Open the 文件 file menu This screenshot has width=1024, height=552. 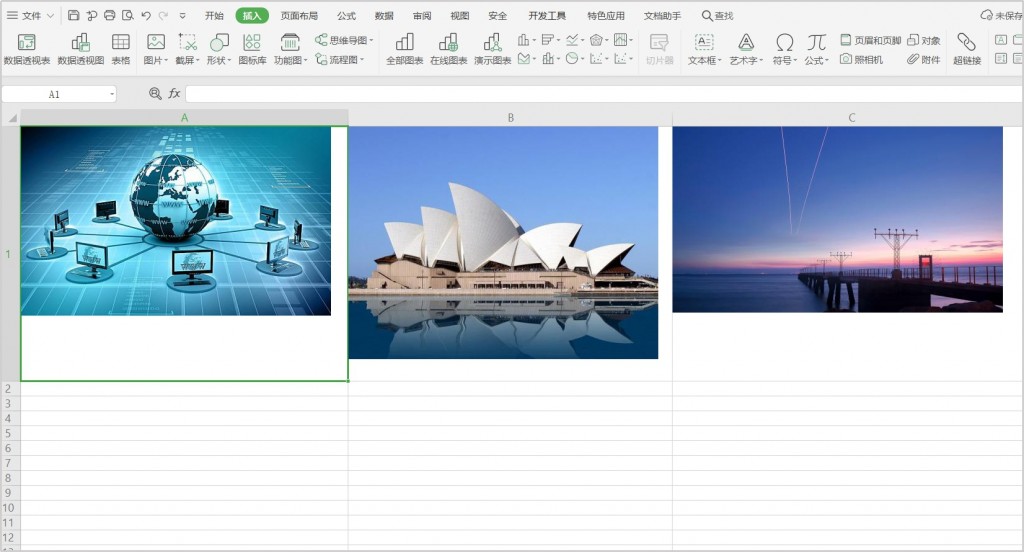30,15
